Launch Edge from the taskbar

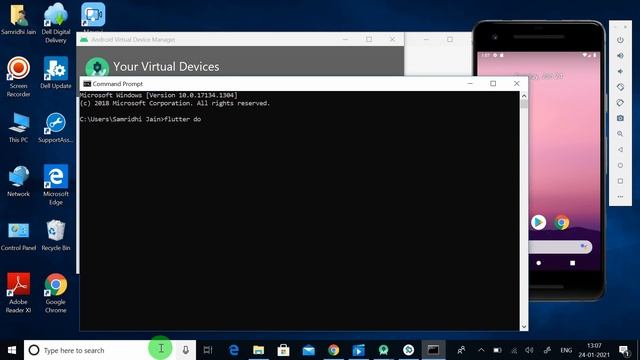pos(233,350)
